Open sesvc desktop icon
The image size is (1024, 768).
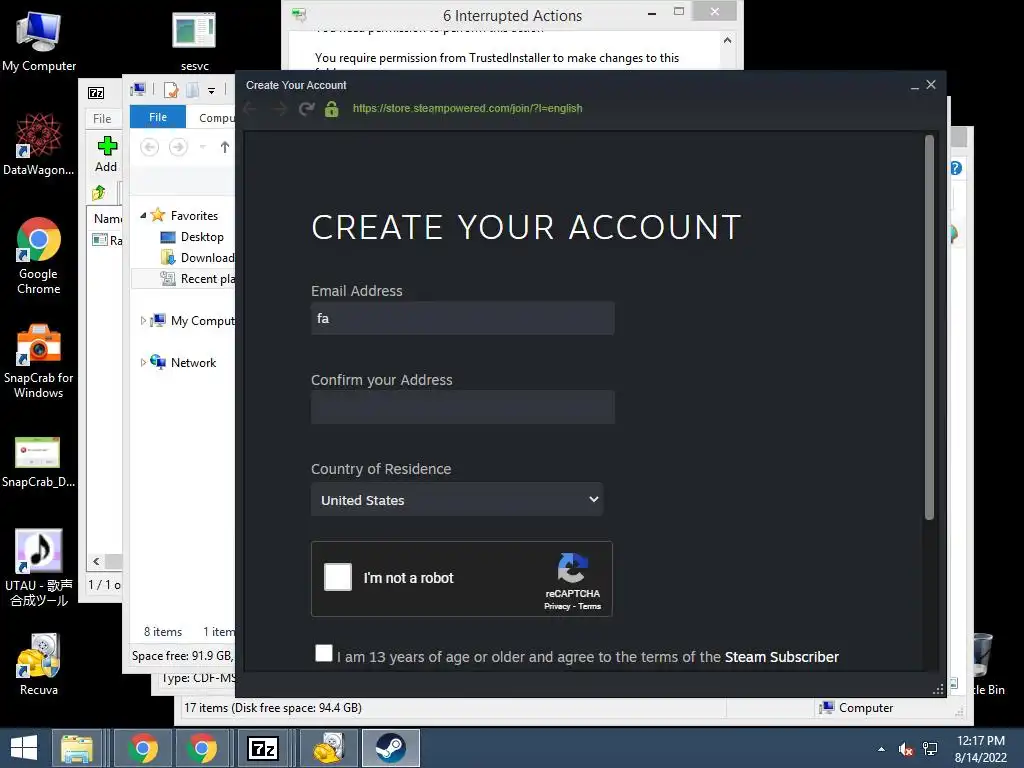coord(195,42)
